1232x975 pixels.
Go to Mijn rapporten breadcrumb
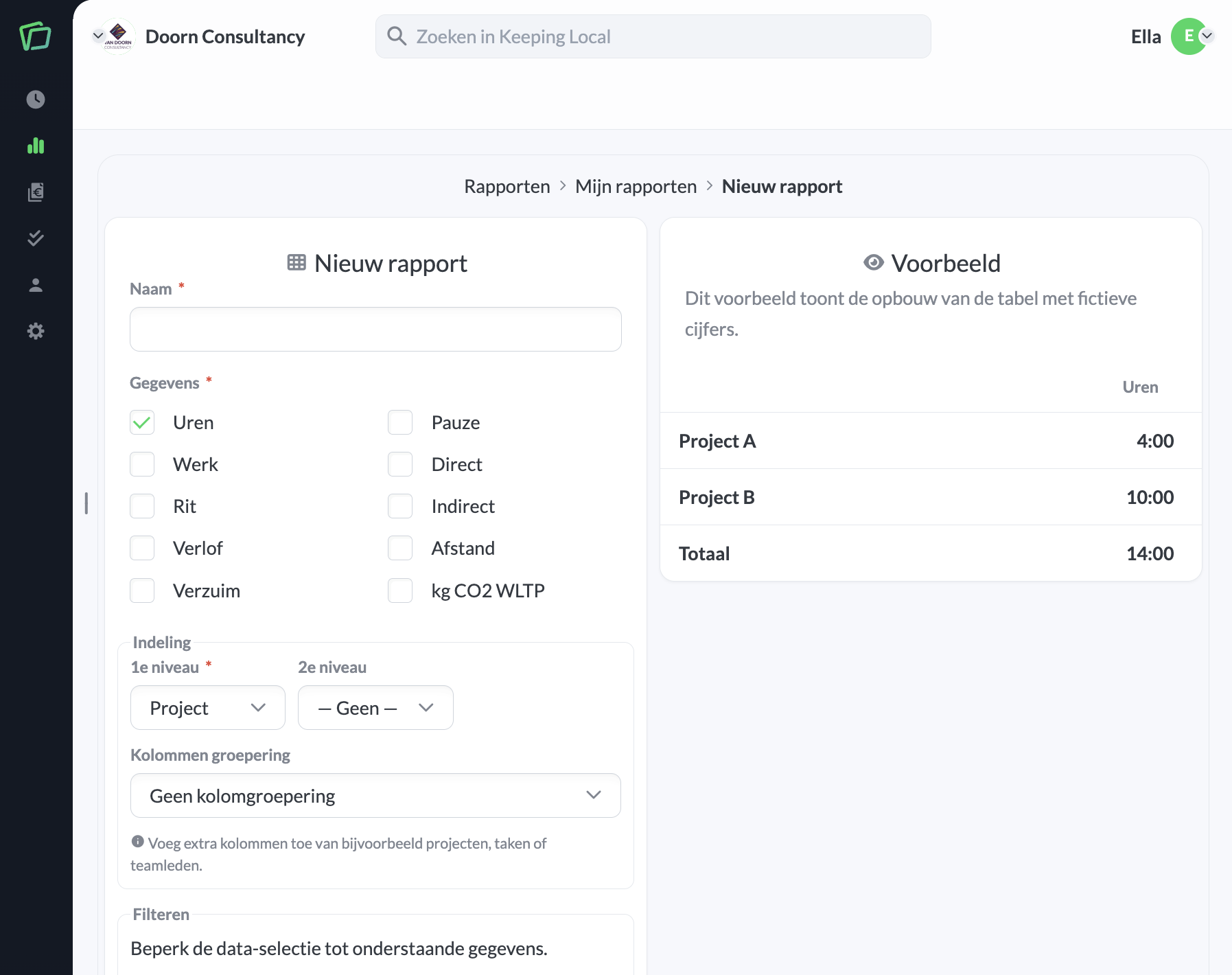coord(636,186)
